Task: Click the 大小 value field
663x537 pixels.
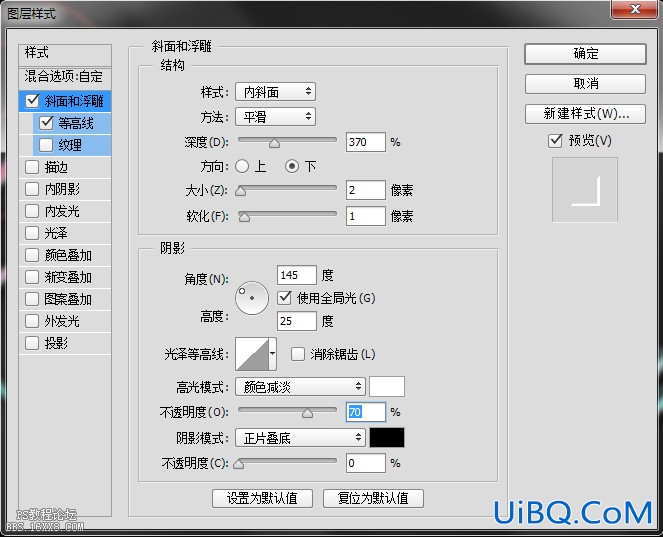Action: [366, 190]
